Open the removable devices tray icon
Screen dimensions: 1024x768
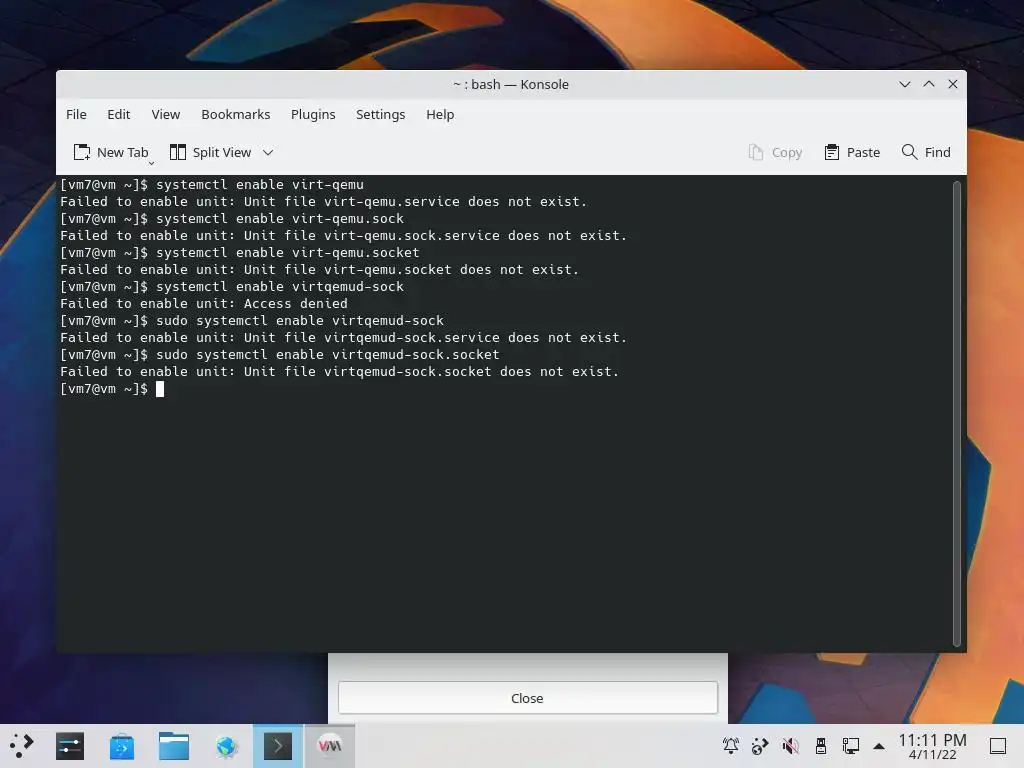pos(821,746)
